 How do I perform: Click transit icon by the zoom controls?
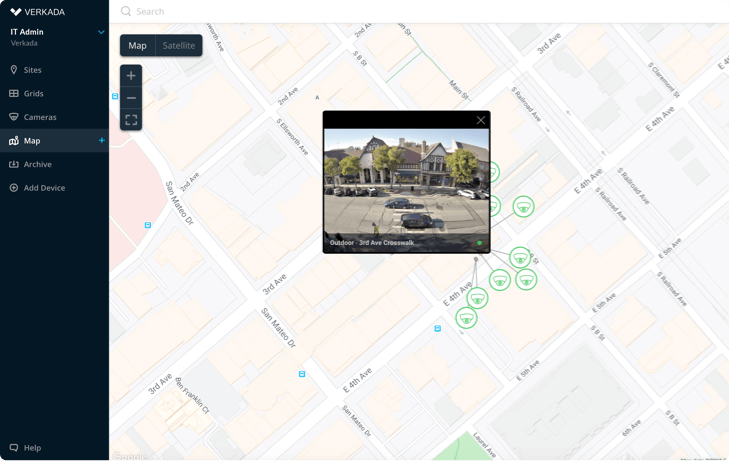click(115, 96)
